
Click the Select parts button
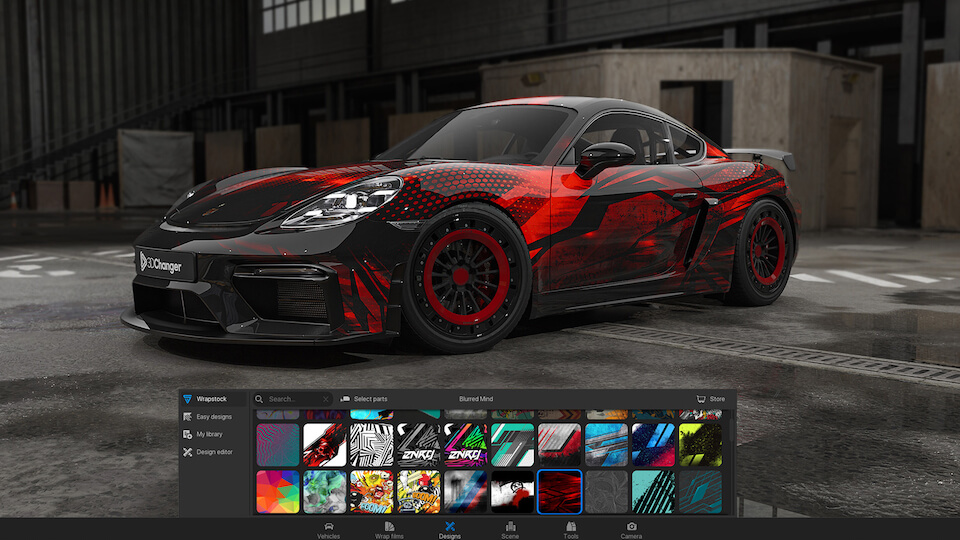tap(366, 399)
